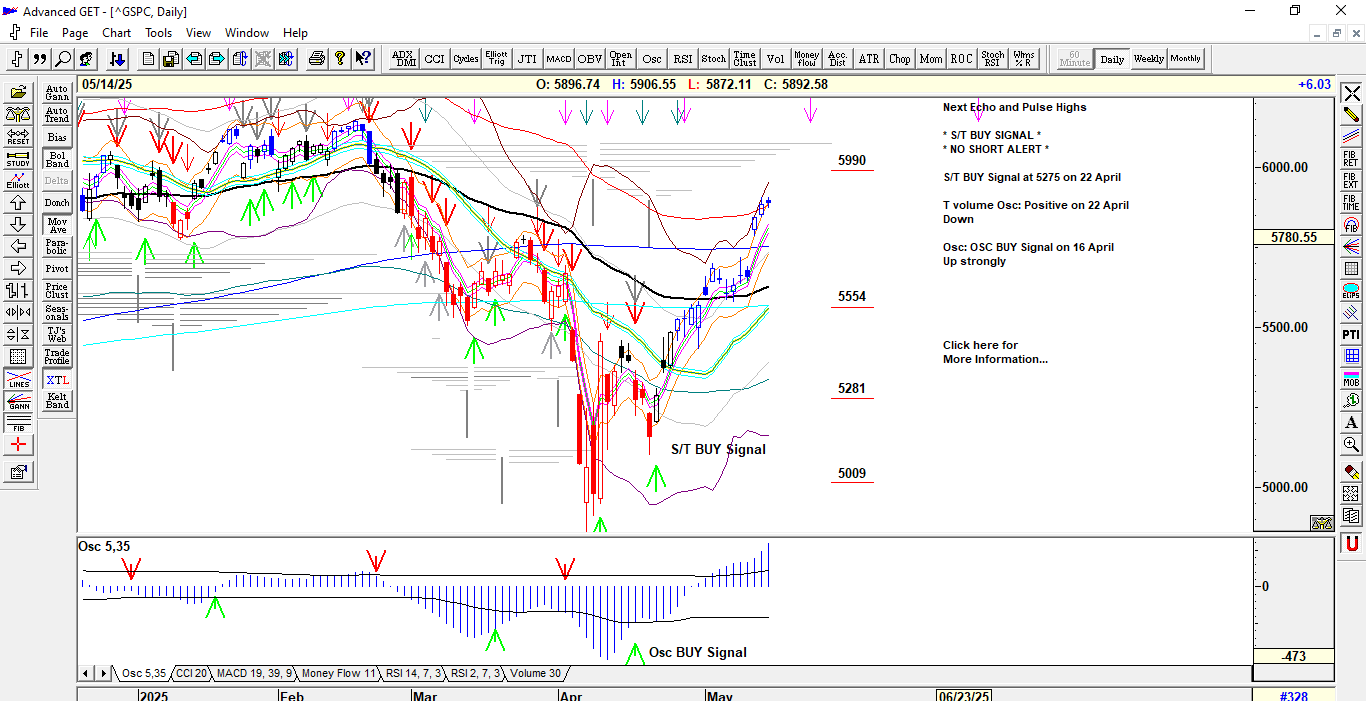Click the Elliott wave tool icon
The width and height of the screenshot is (1366, 701).
click(x=18, y=181)
